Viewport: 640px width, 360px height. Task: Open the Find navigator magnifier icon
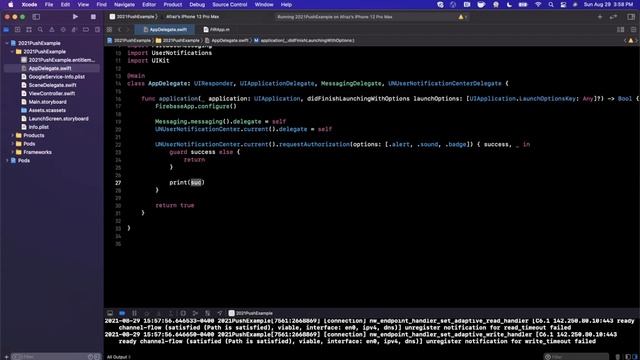[x=40, y=29]
